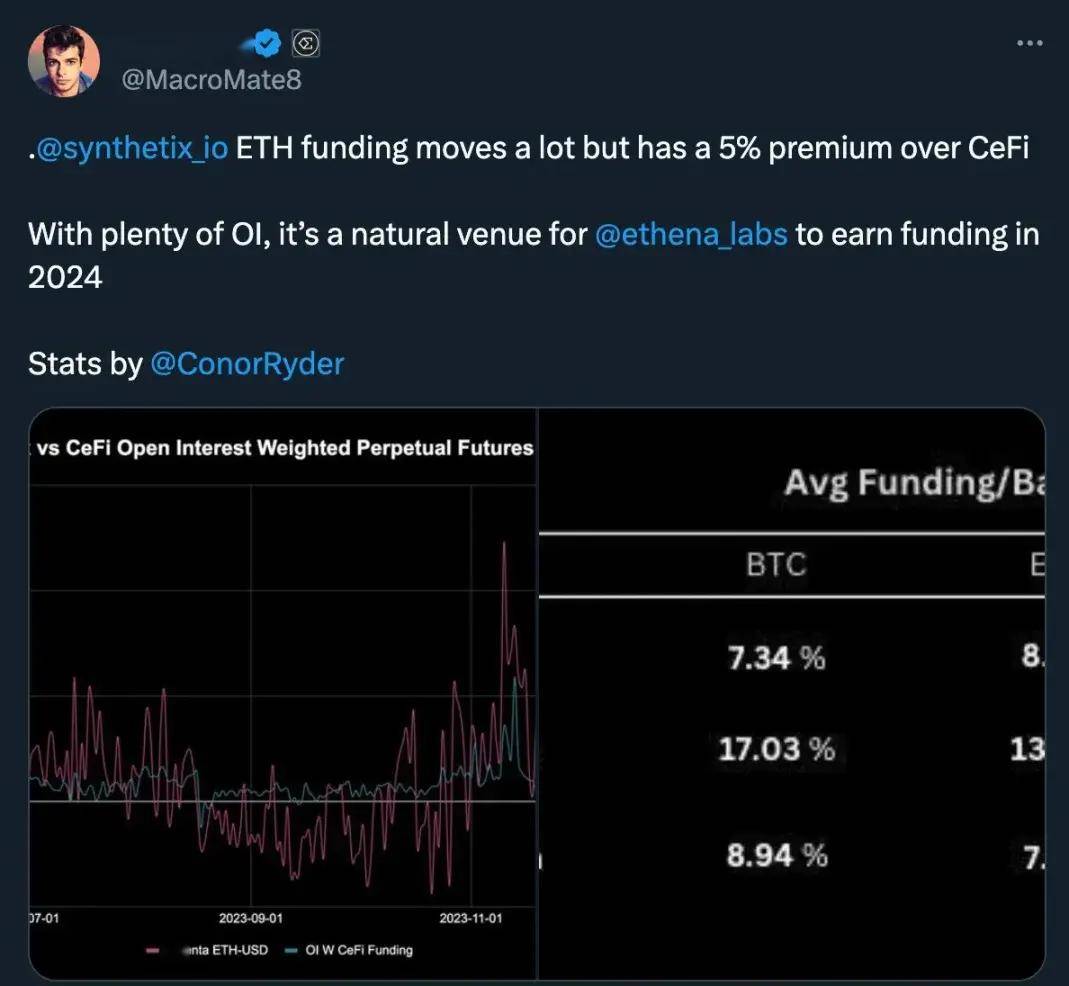Click the ETH-USD legend label

click(x=226, y=950)
